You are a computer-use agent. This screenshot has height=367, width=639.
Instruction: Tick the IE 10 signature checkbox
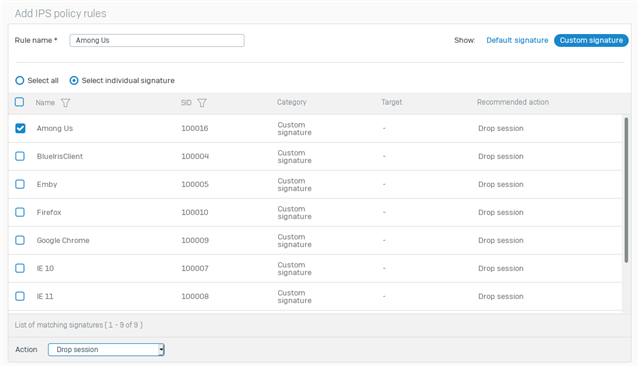point(20,268)
